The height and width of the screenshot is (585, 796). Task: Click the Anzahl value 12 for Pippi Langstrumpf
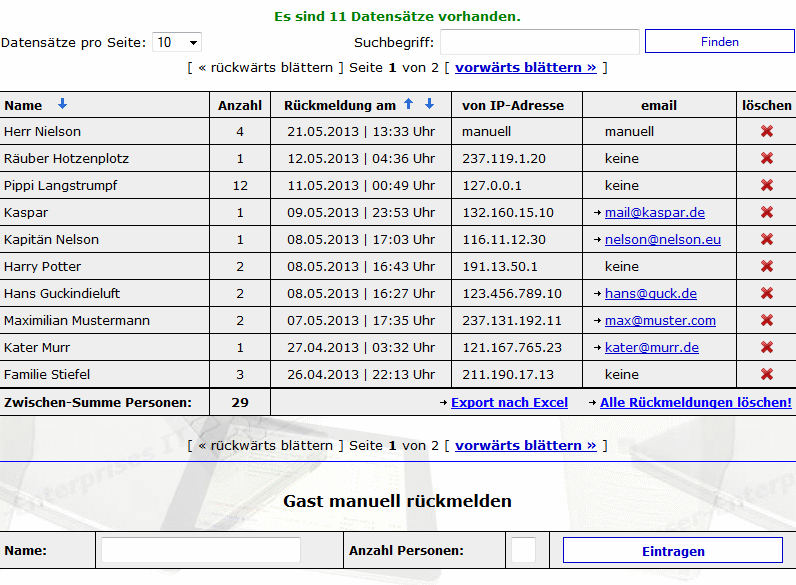240,185
